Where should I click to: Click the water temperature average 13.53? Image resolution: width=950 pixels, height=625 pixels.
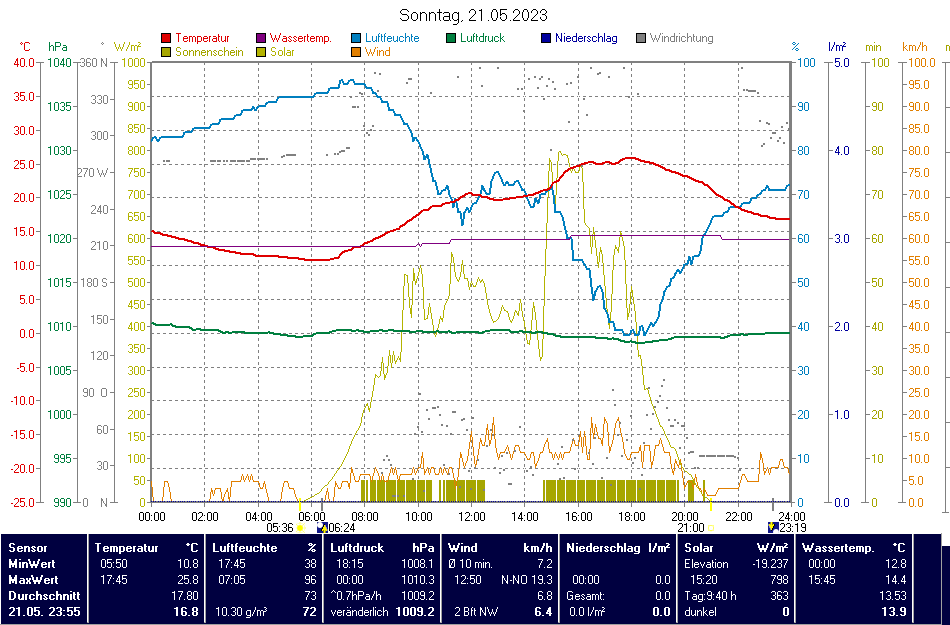[x=892, y=596]
